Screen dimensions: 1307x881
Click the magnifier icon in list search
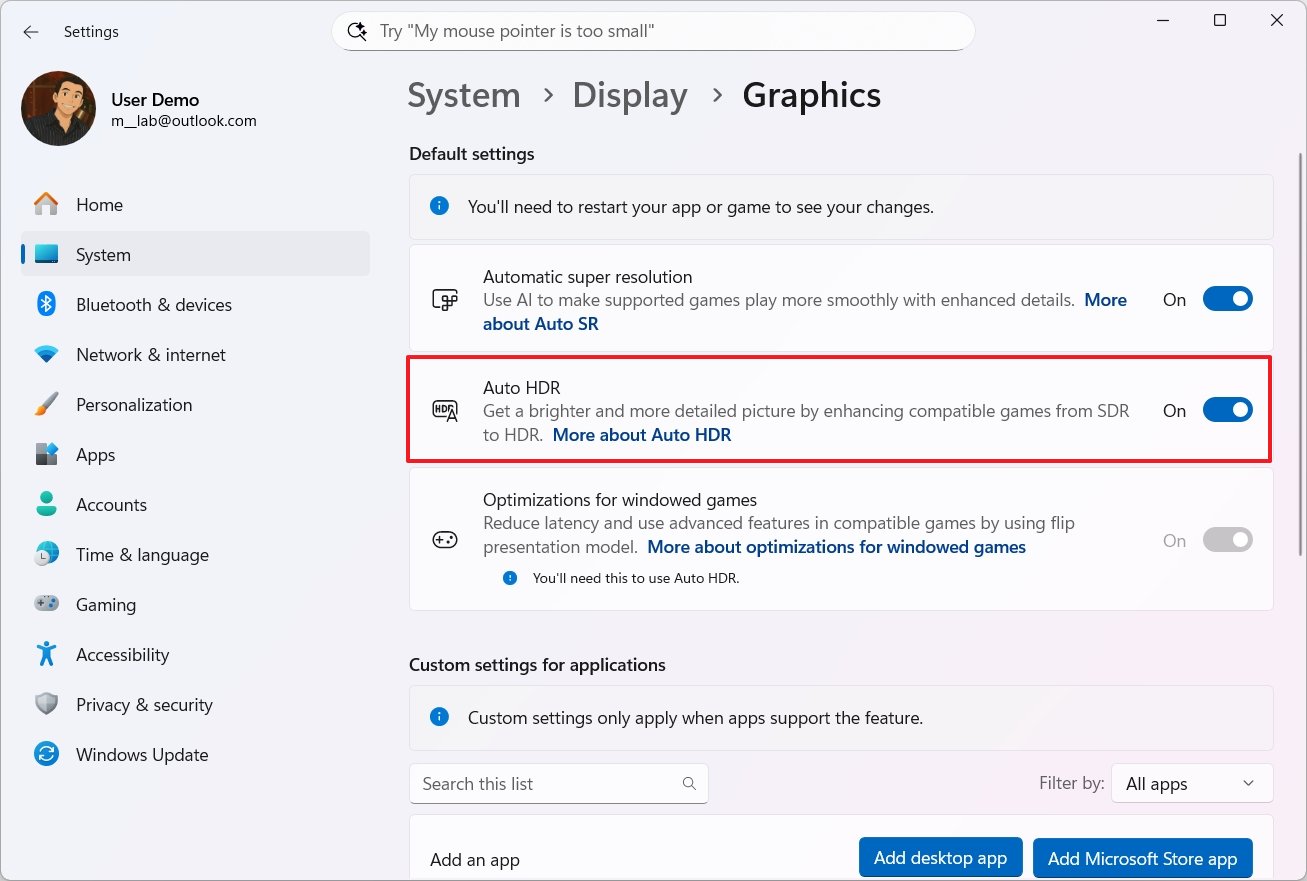(x=688, y=784)
